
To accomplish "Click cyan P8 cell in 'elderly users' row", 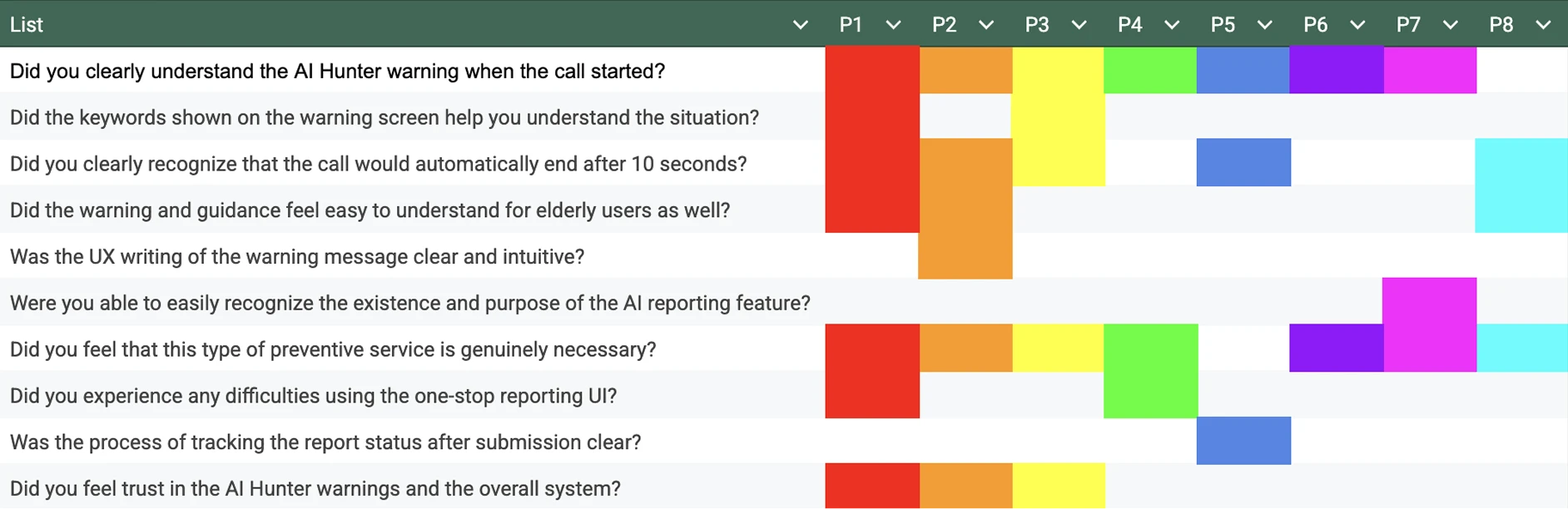I will [x=1522, y=210].
